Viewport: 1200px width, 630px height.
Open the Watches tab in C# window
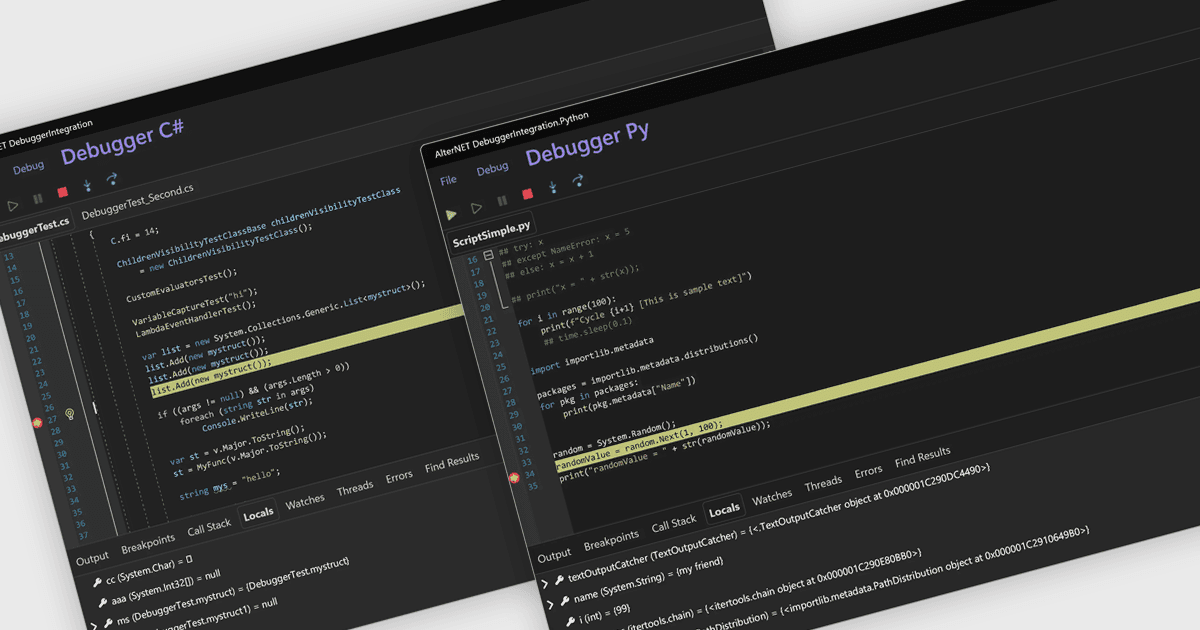pos(305,502)
